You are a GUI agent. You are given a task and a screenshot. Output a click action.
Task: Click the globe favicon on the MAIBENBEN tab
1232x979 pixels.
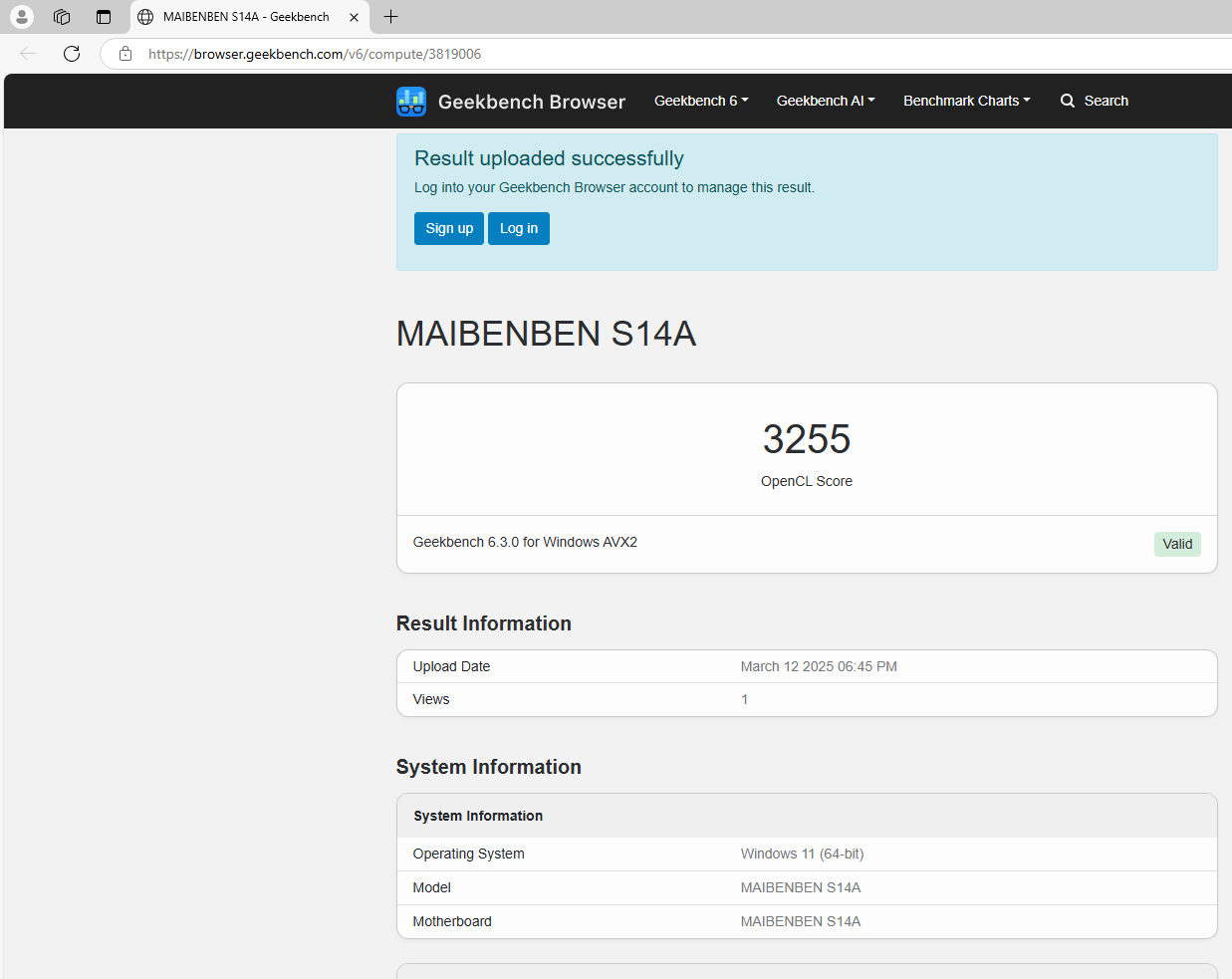pyautogui.click(x=145, y=17)
